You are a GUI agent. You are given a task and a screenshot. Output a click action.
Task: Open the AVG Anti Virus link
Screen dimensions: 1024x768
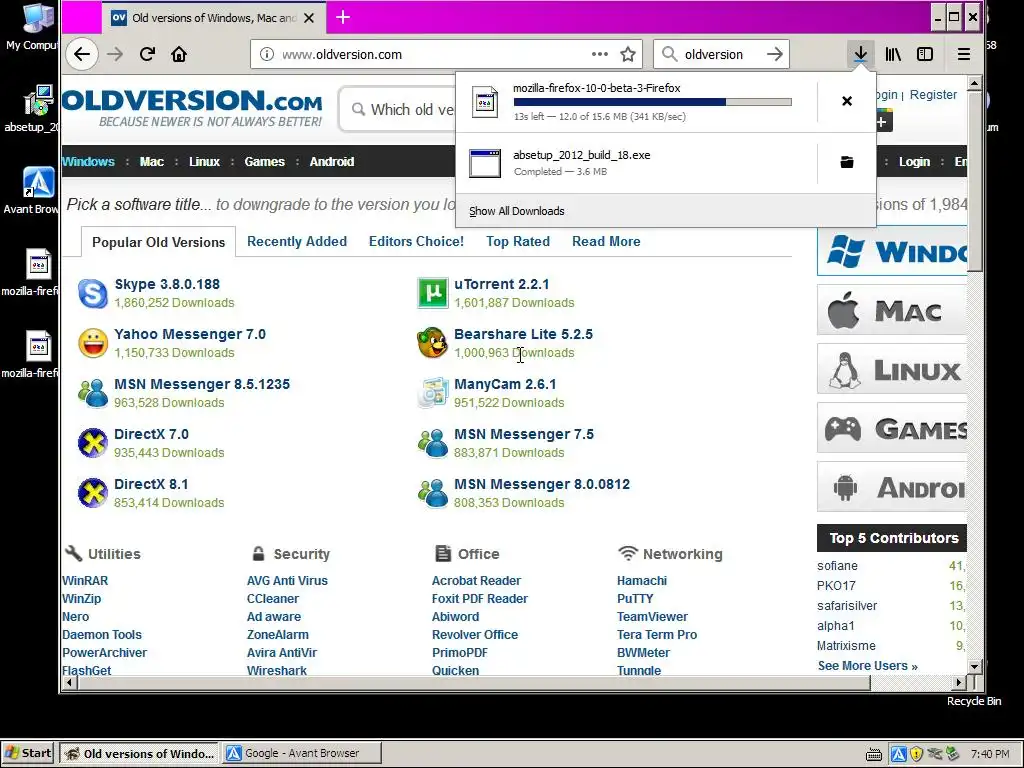click(x=287, y=581)
